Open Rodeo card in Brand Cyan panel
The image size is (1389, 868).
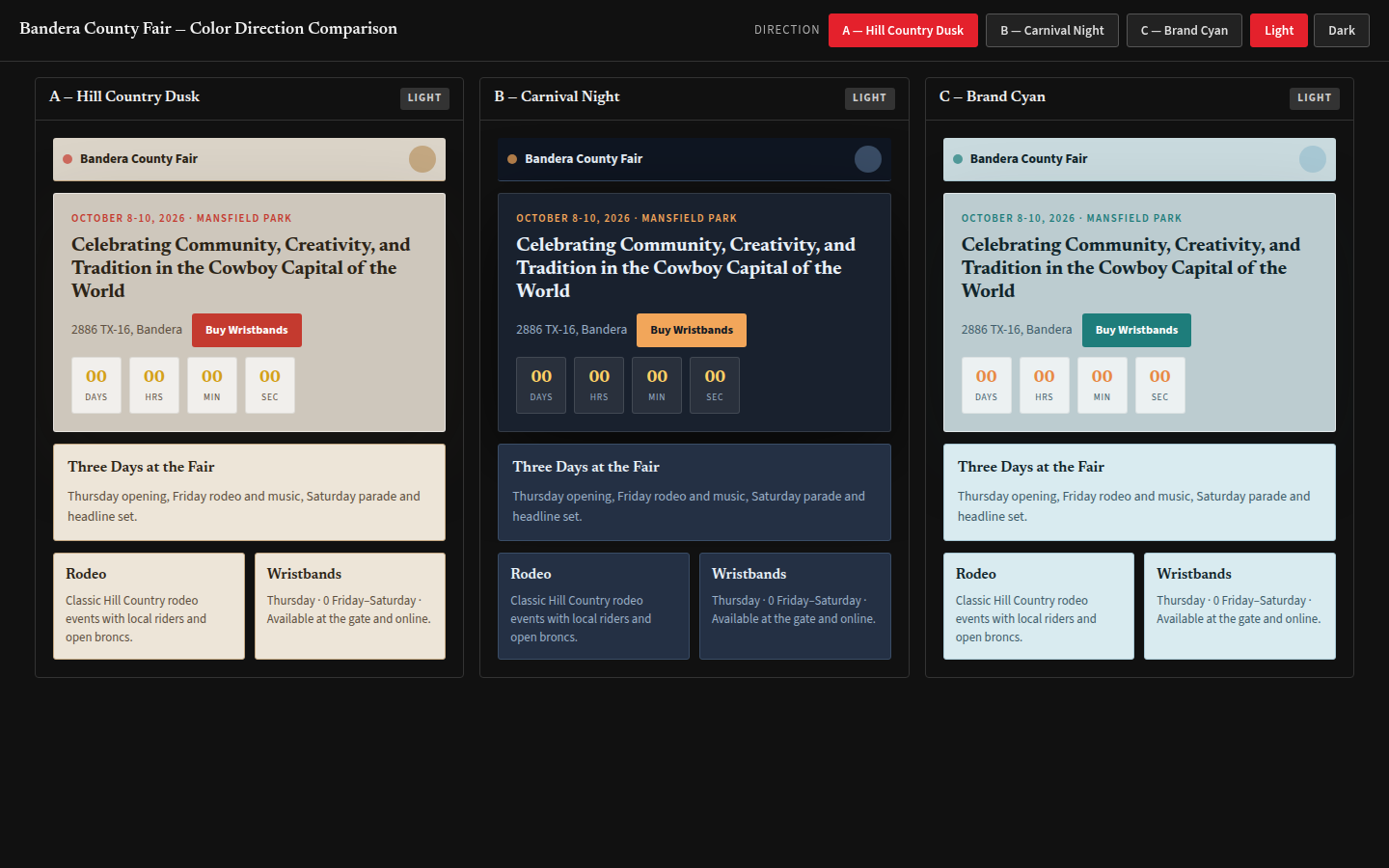1039,606
